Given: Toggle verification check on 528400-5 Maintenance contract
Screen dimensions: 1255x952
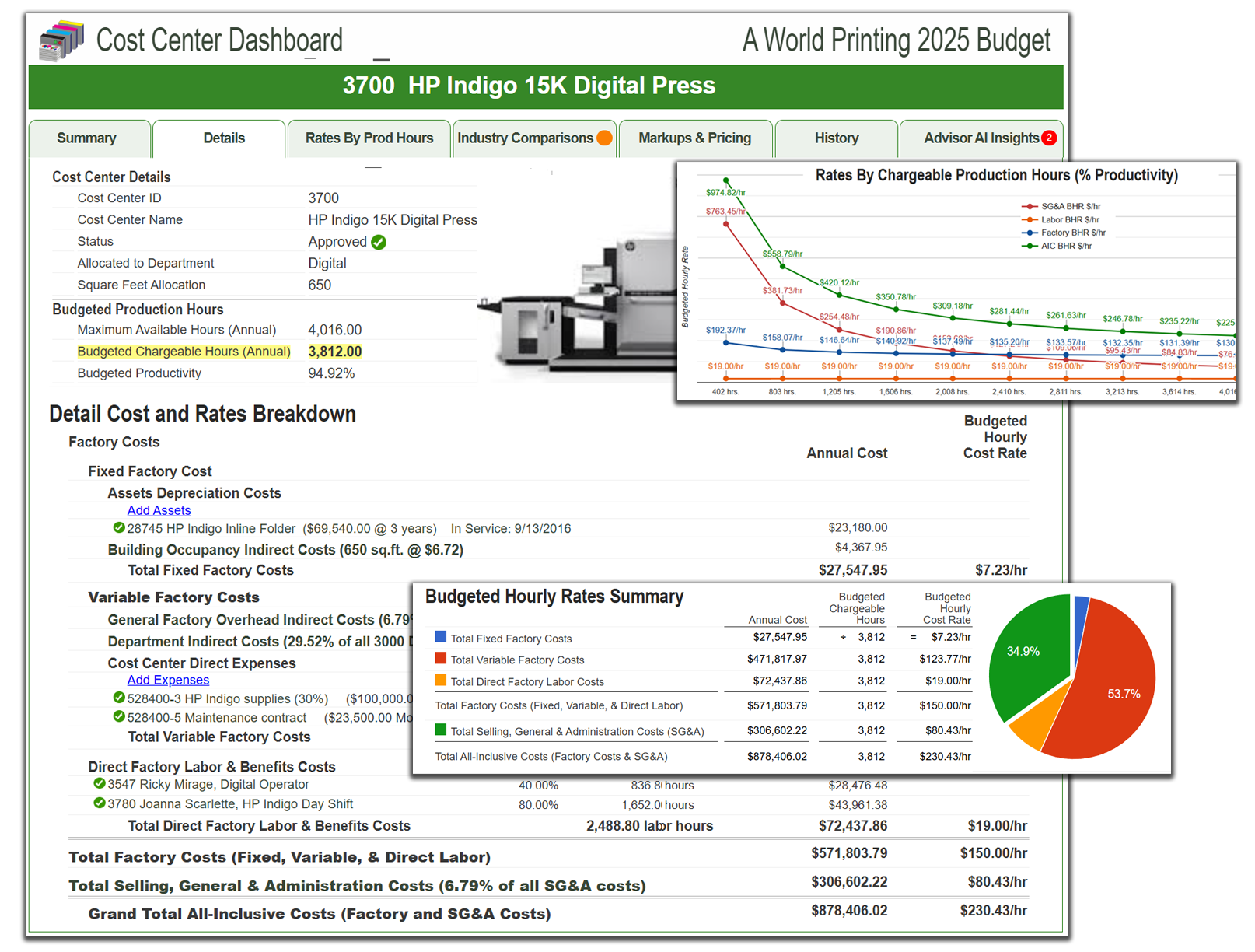Looking at the screenshot, I should (118, 717).
